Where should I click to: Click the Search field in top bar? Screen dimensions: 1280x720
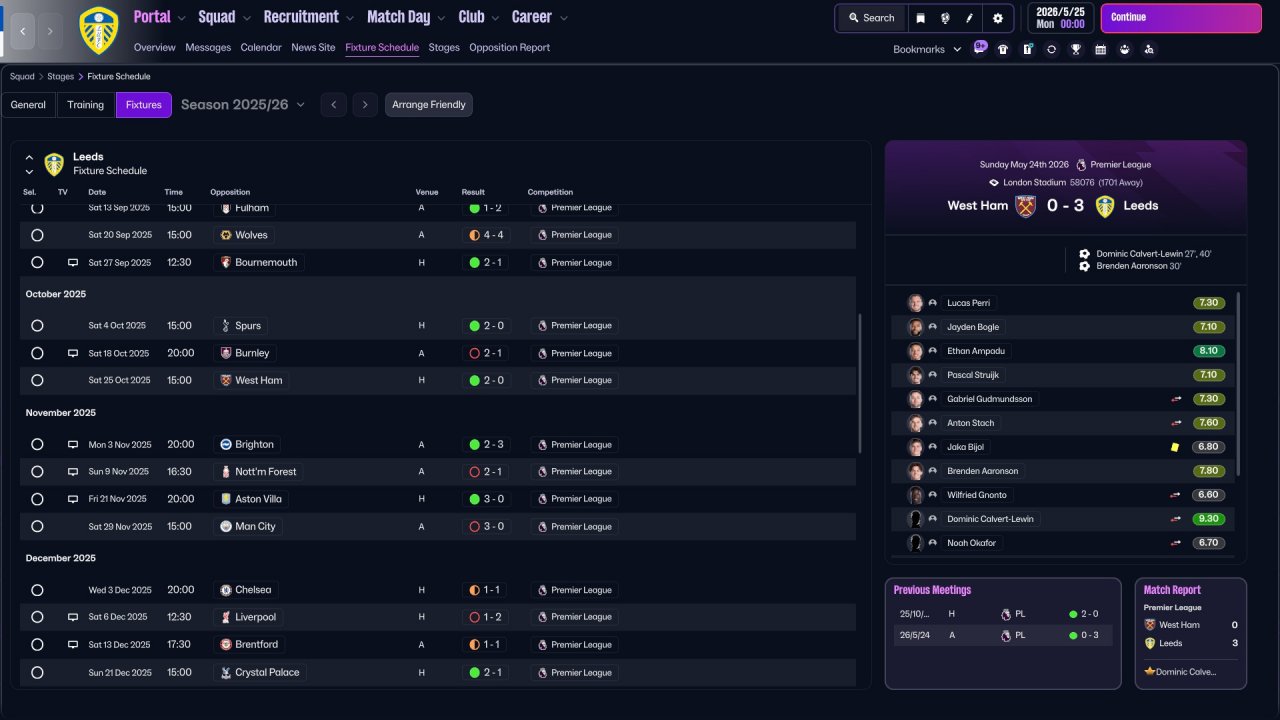[x=871, y=18]
